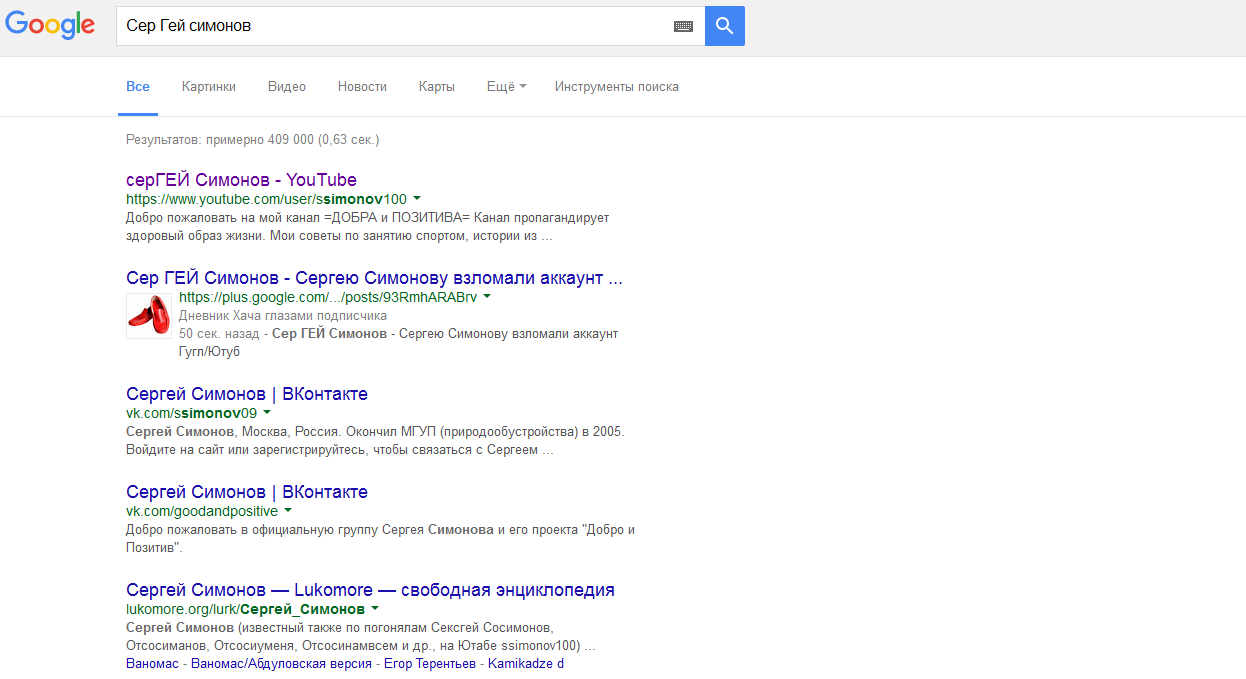The image size is (1246, 679).
Task: Open the Kamikadze d sitelink
Action: pyautogui.click(x=526, y=664)
